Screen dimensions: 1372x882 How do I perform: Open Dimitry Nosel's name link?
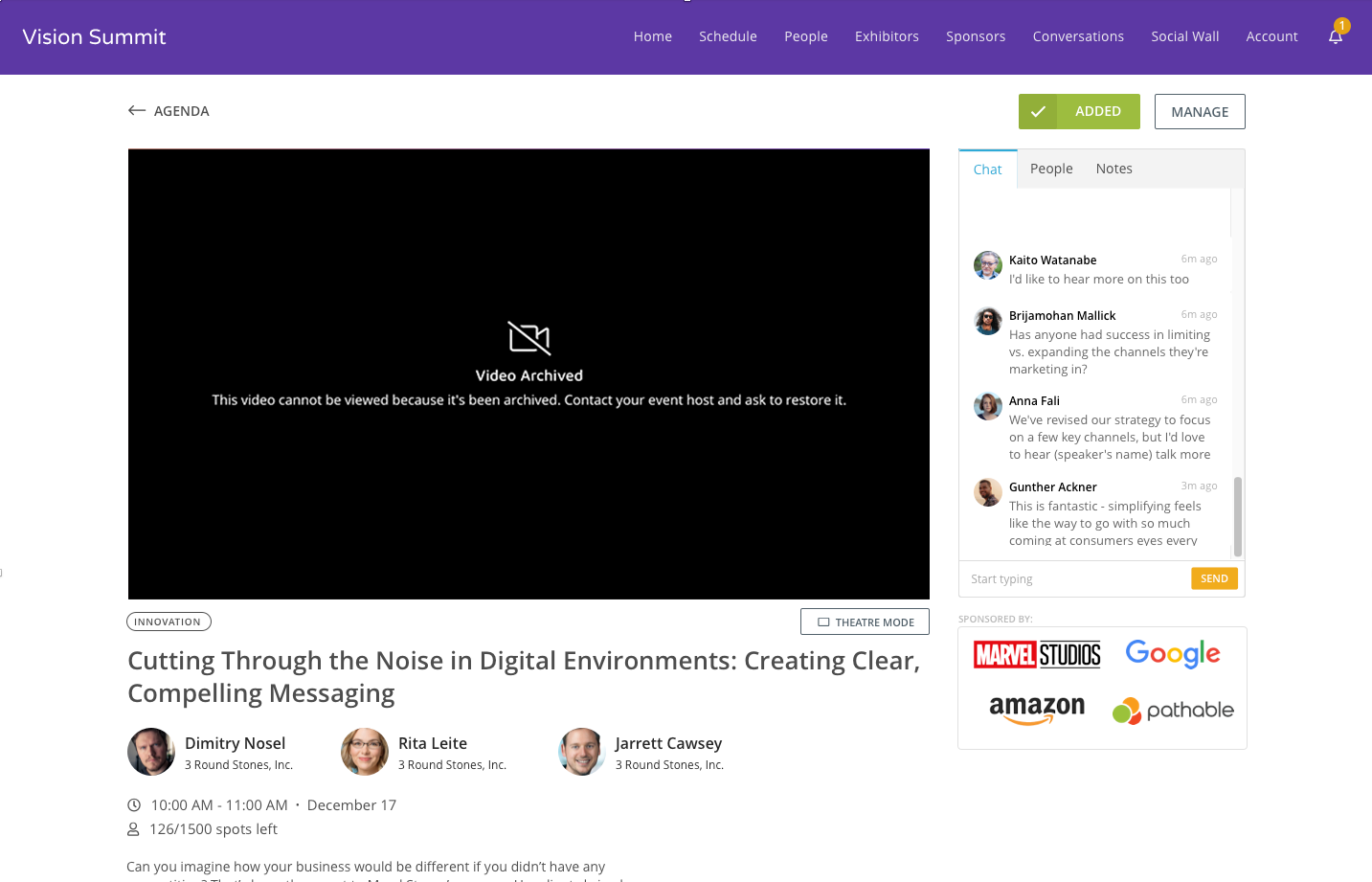pyautogui.click(x=235, y=743)
